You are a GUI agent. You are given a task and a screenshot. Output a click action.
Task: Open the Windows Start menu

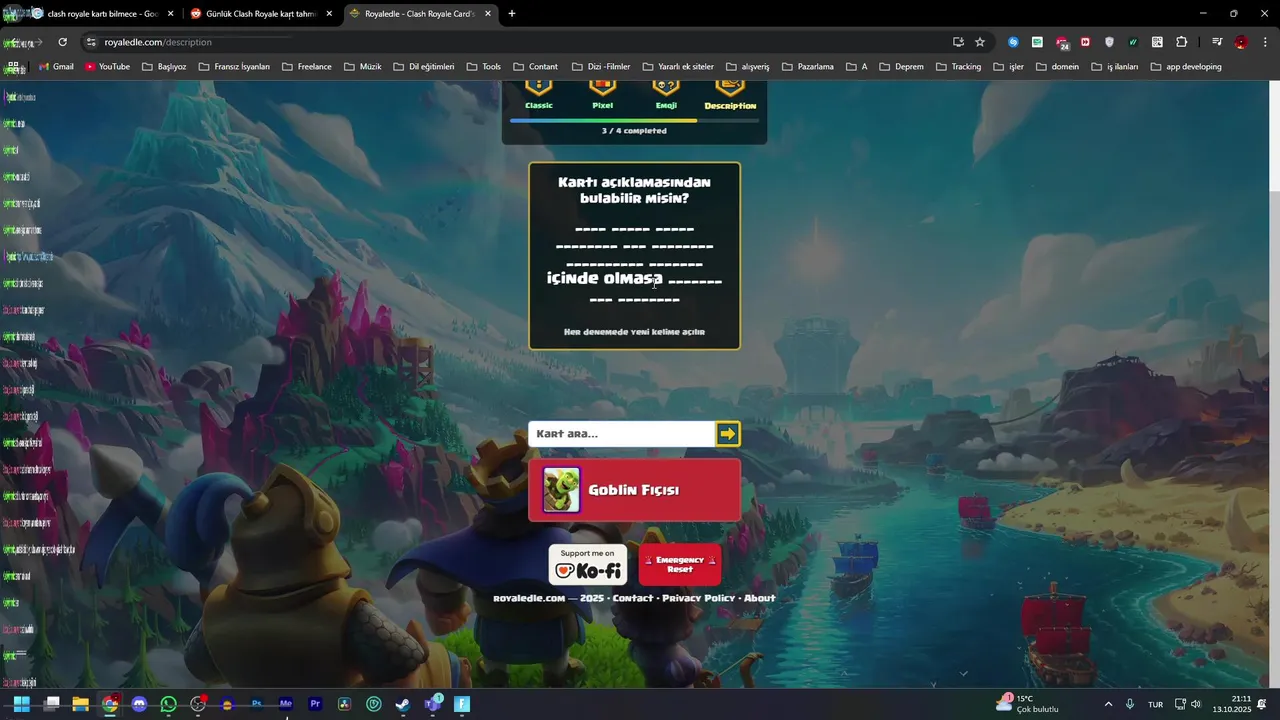click(22, 704)
